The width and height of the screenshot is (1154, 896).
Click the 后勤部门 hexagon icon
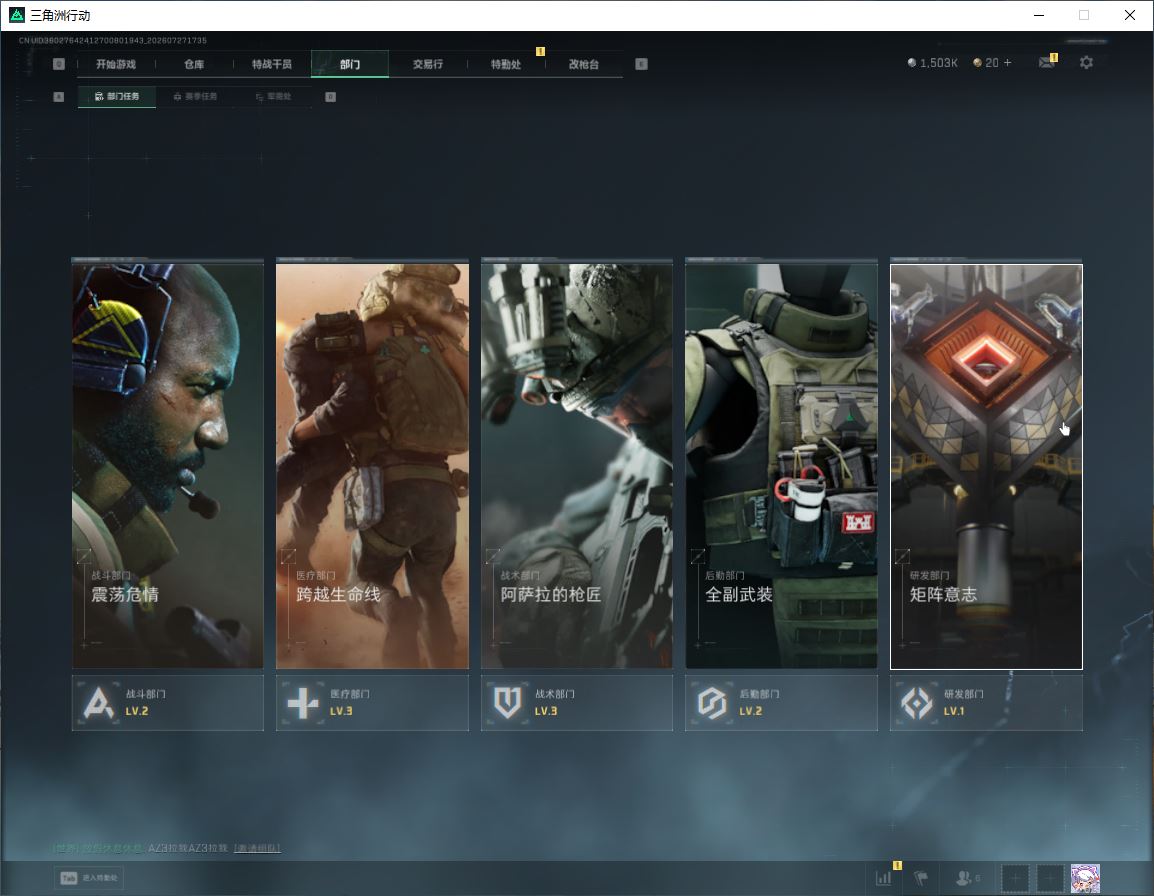coord(712,702)
